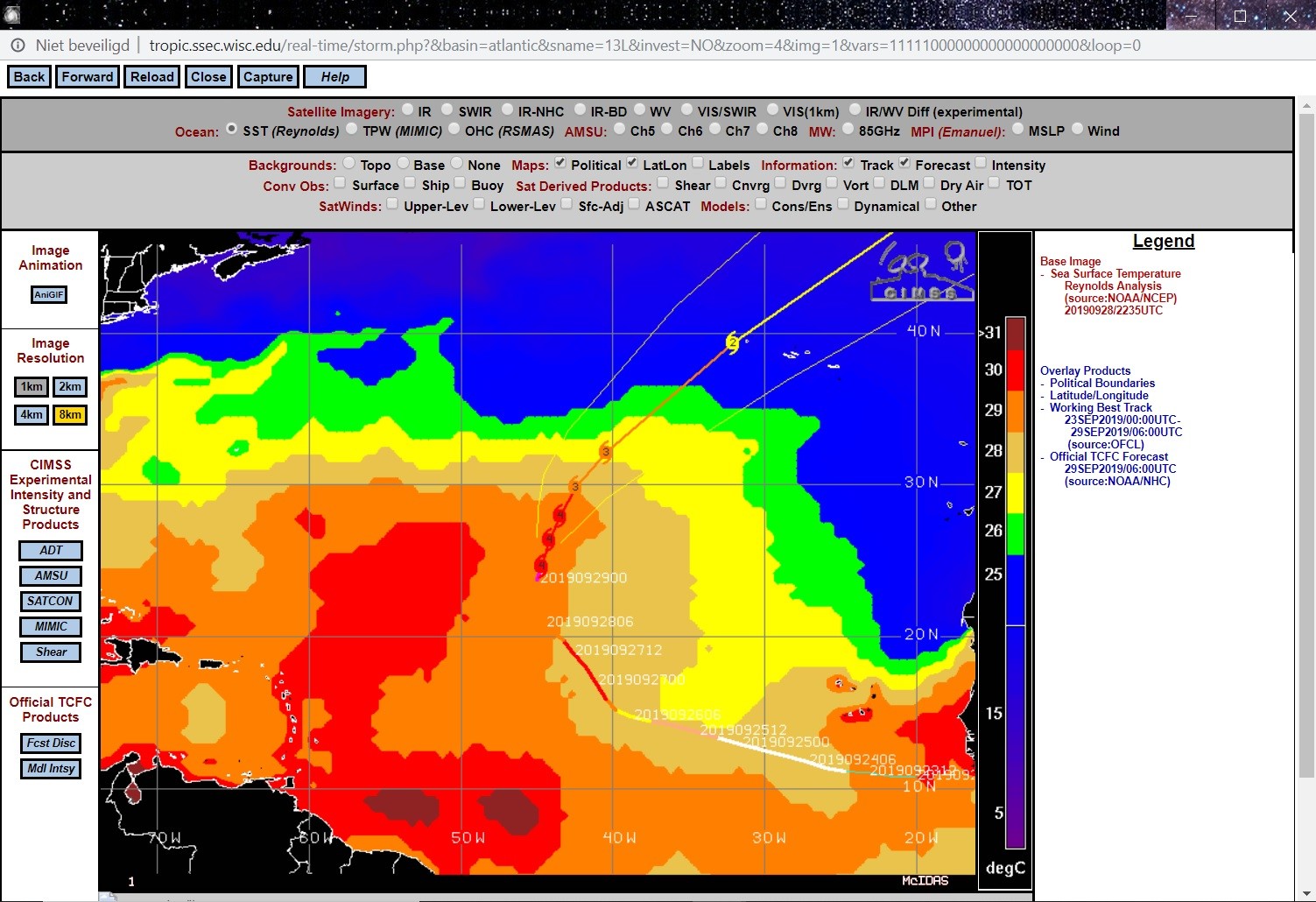The width and height of the screenshot is (1316, 902).
Task: Click the site info icon beside URL
Action: [18, 46]
